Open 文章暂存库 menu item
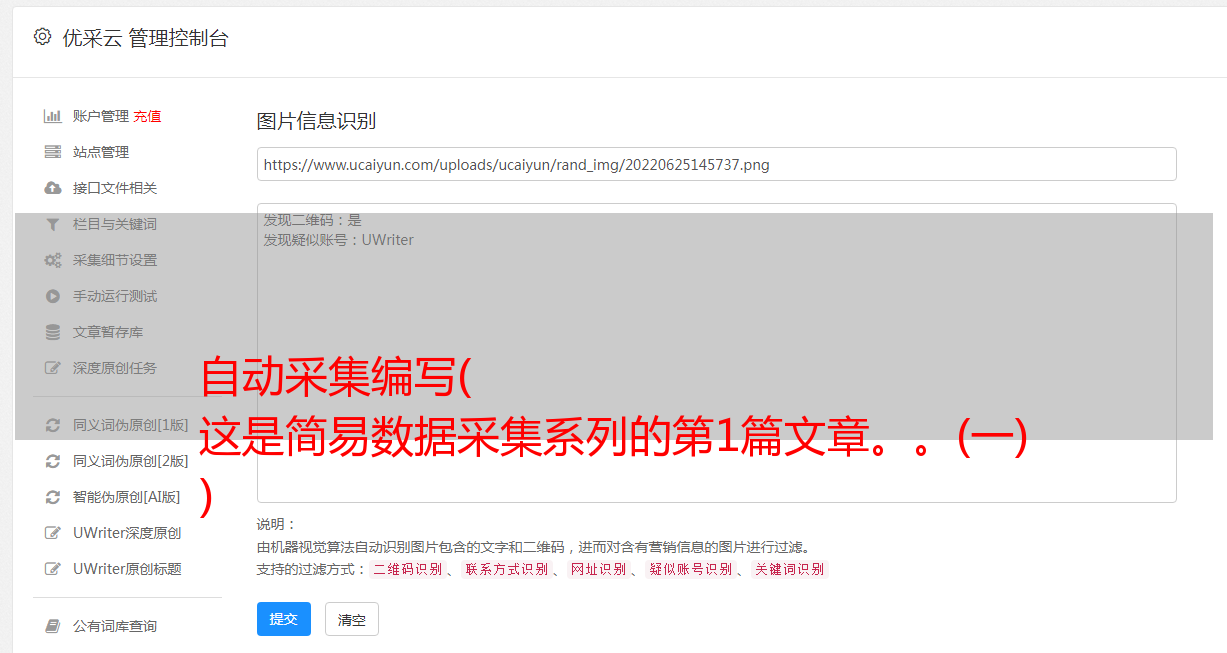 [108, 332]
